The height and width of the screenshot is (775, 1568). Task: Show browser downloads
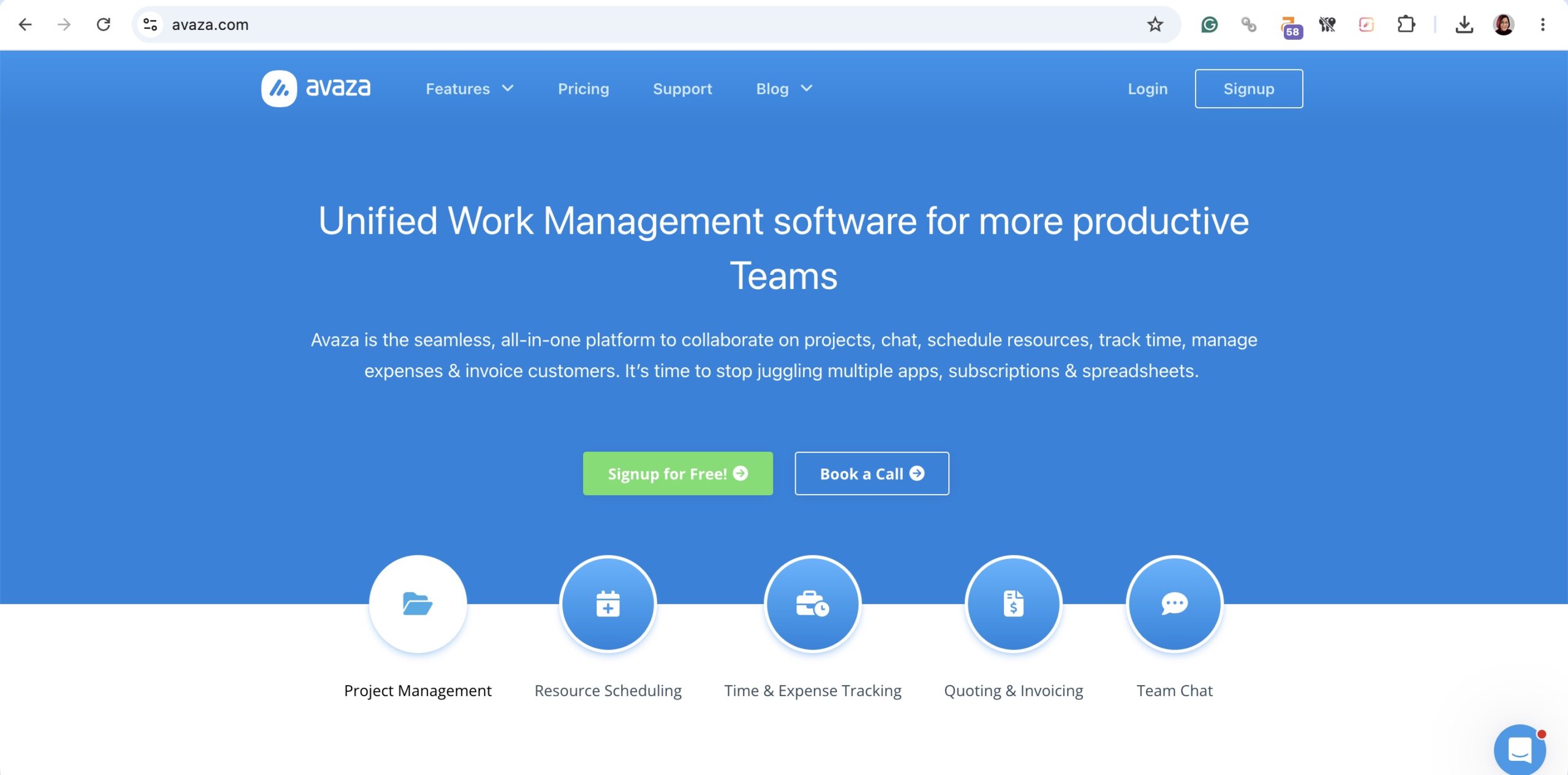[1464, 24]
